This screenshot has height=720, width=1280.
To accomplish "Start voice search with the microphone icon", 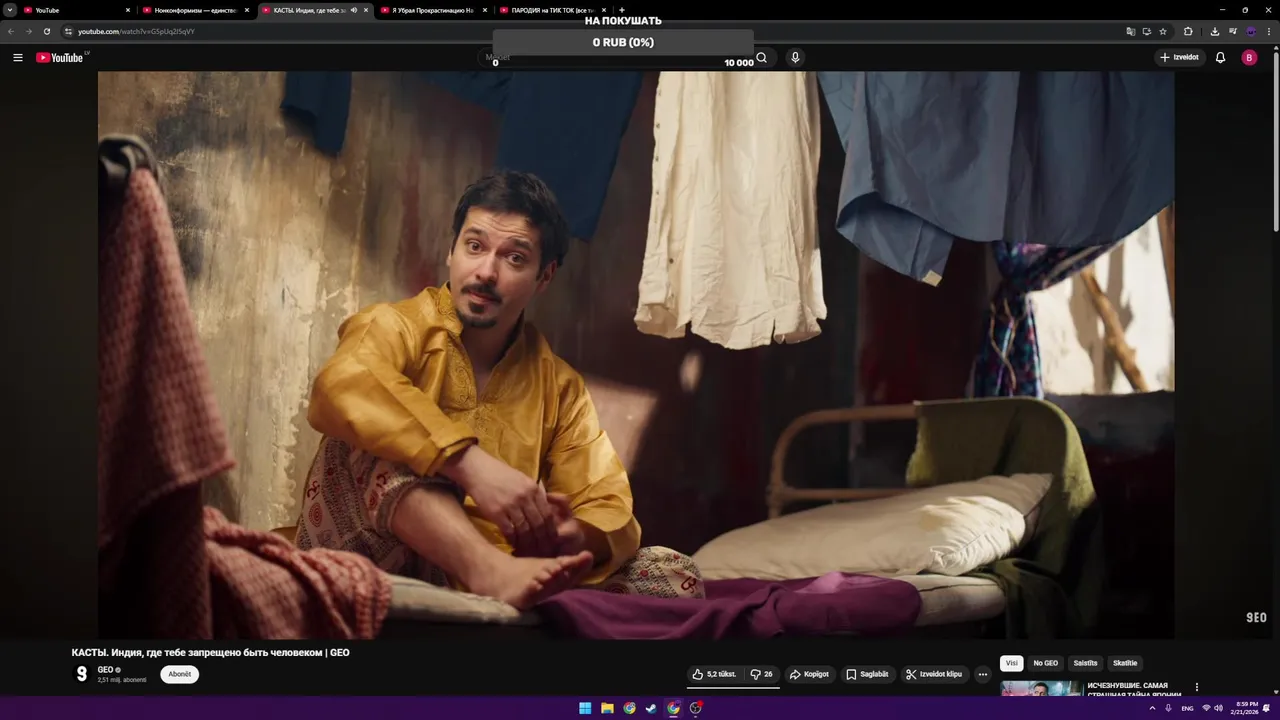I will pyautogui.click(x=795, y=58).
